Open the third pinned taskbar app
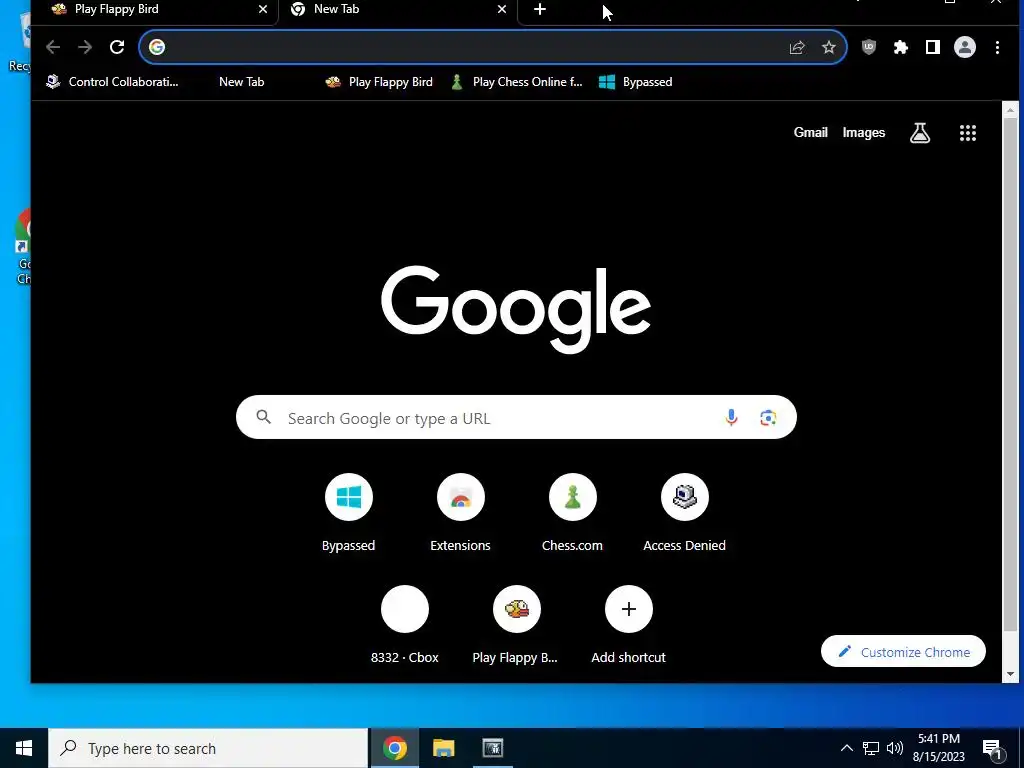The height and width of the screenshot is (768, 1024). tap(492, 748)
